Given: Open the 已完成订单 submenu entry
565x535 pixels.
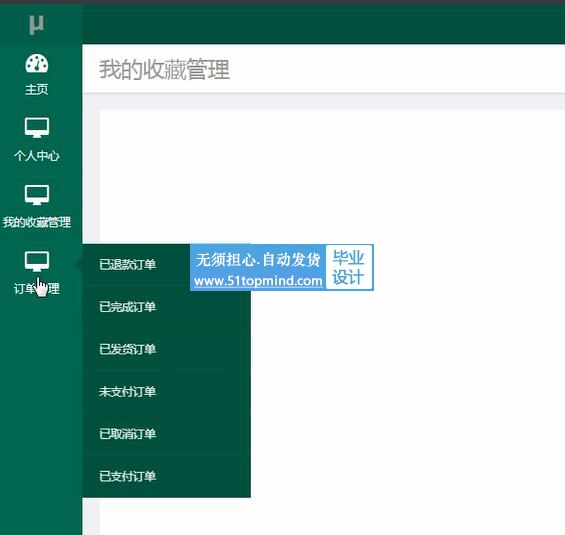Looking at the screenshot, I should (x=127, y=307).
